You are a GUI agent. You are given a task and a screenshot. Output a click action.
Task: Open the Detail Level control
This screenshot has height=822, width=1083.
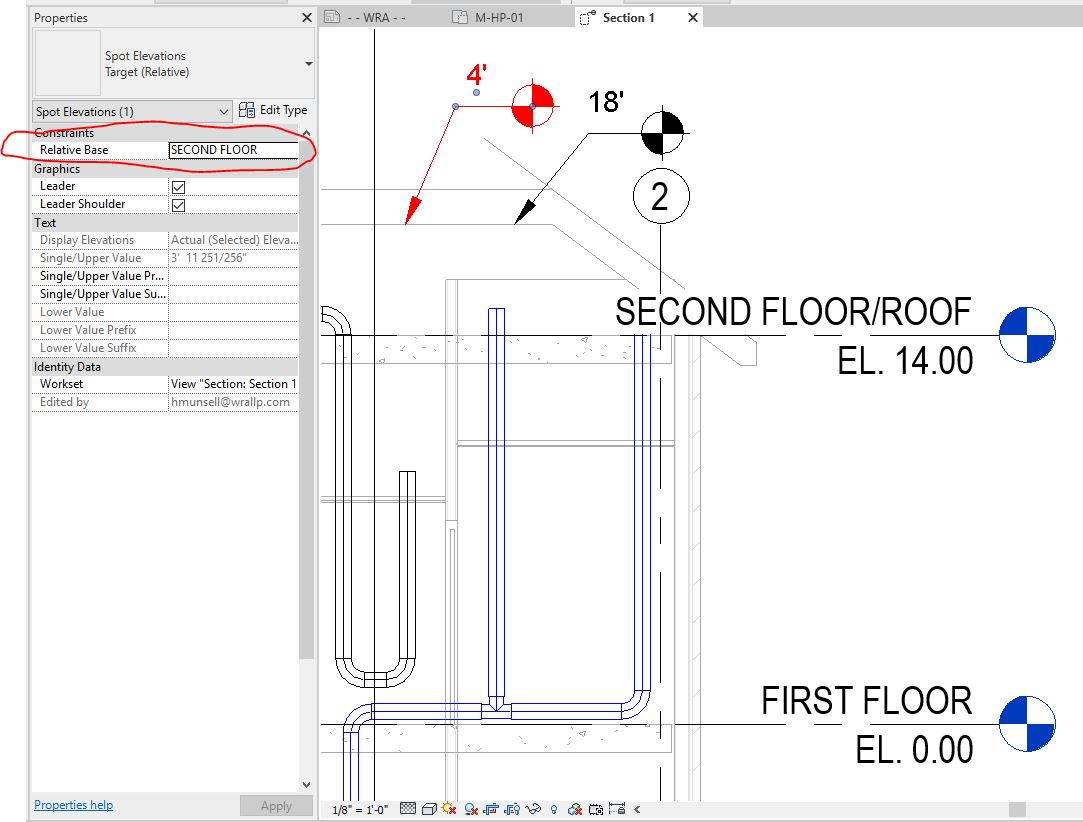407,808
